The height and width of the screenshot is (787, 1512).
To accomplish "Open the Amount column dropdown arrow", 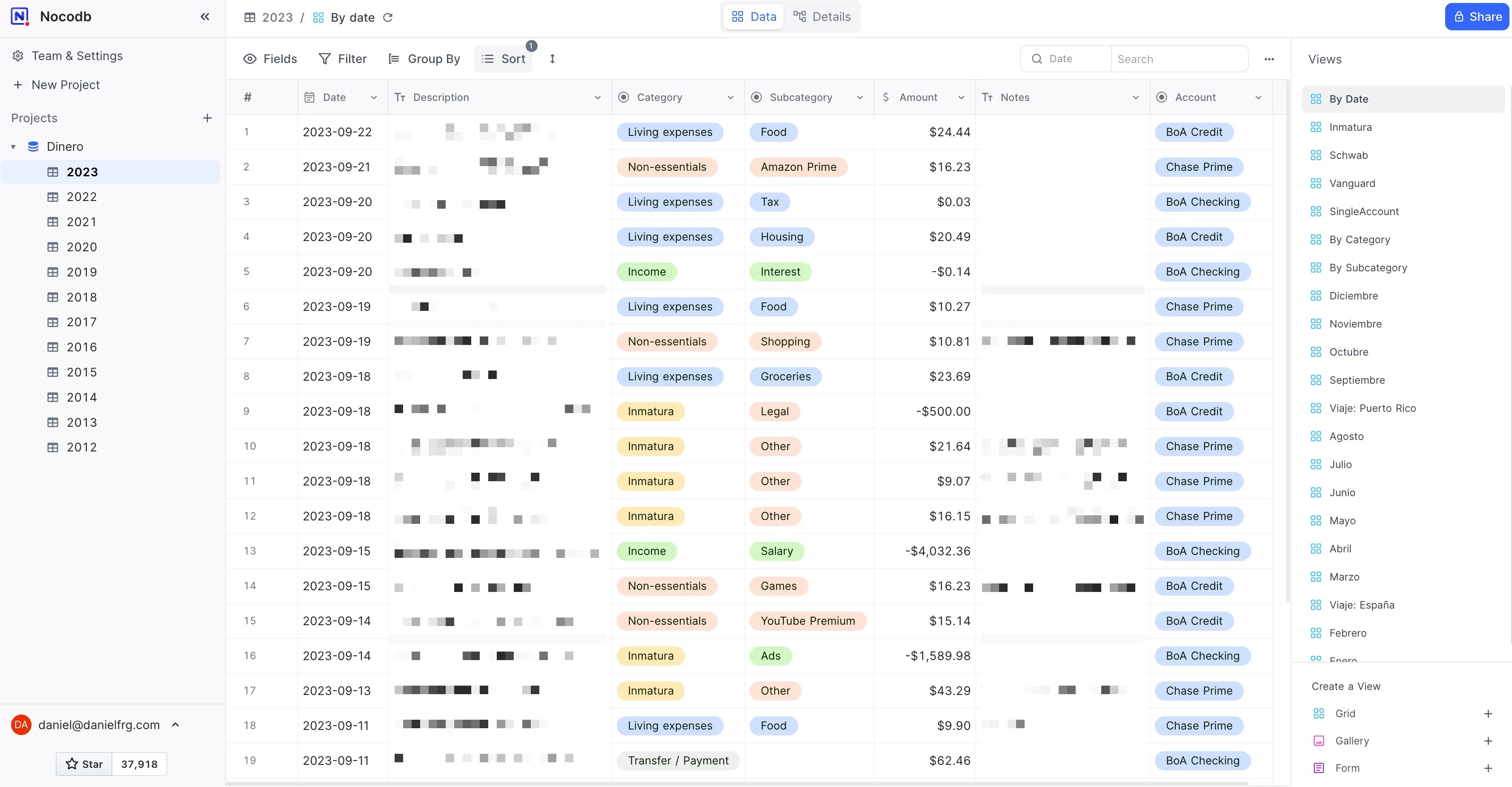I will tap(962, 98).
